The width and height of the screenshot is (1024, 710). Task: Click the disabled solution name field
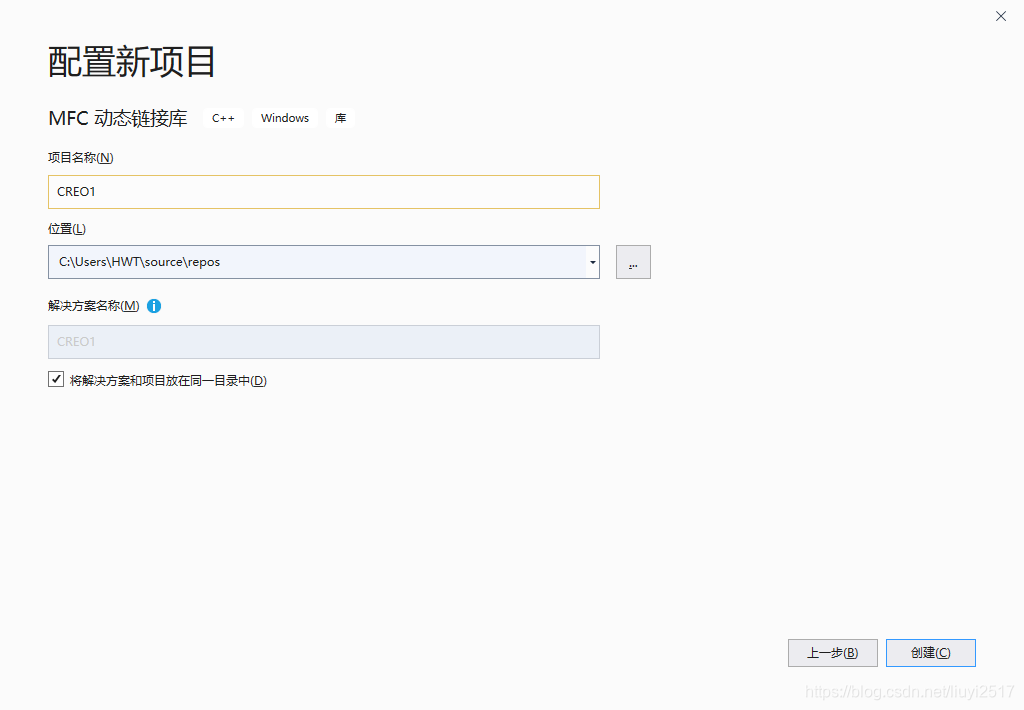coord(323,341)
